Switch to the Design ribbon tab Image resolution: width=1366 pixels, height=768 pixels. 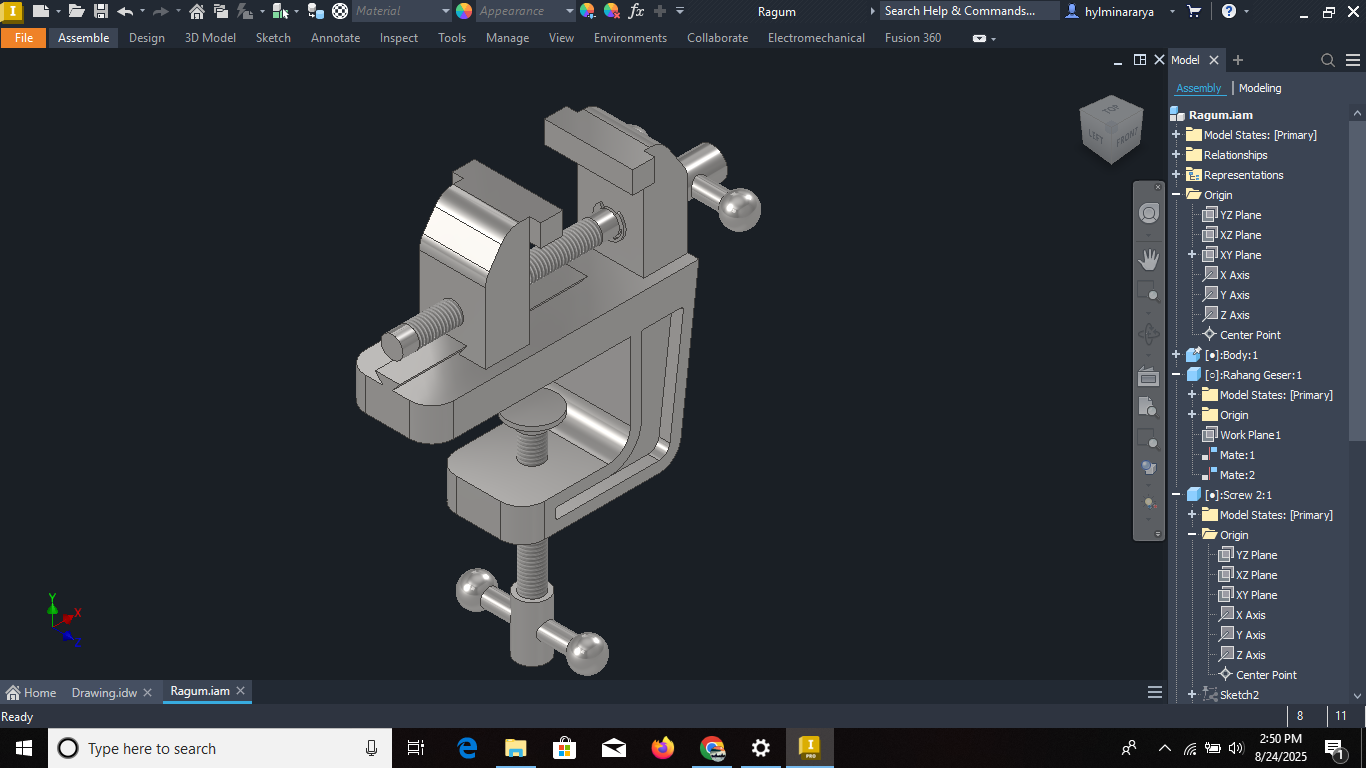pos(147,38)
